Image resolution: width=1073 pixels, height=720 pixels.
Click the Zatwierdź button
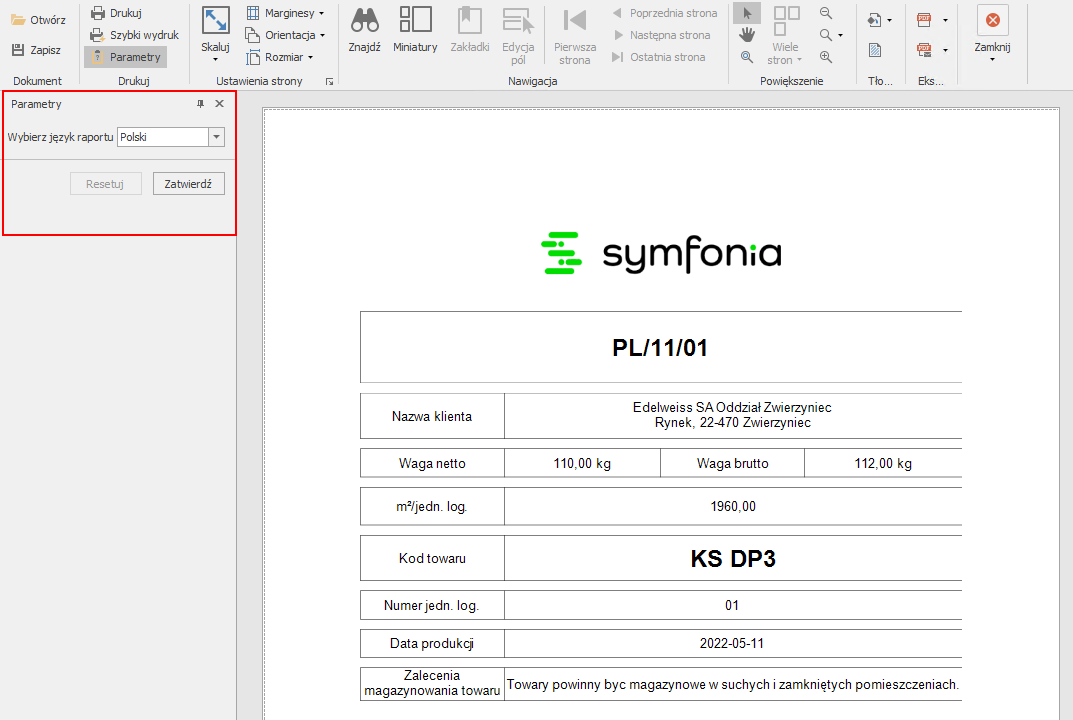click(x=188, y=184)
